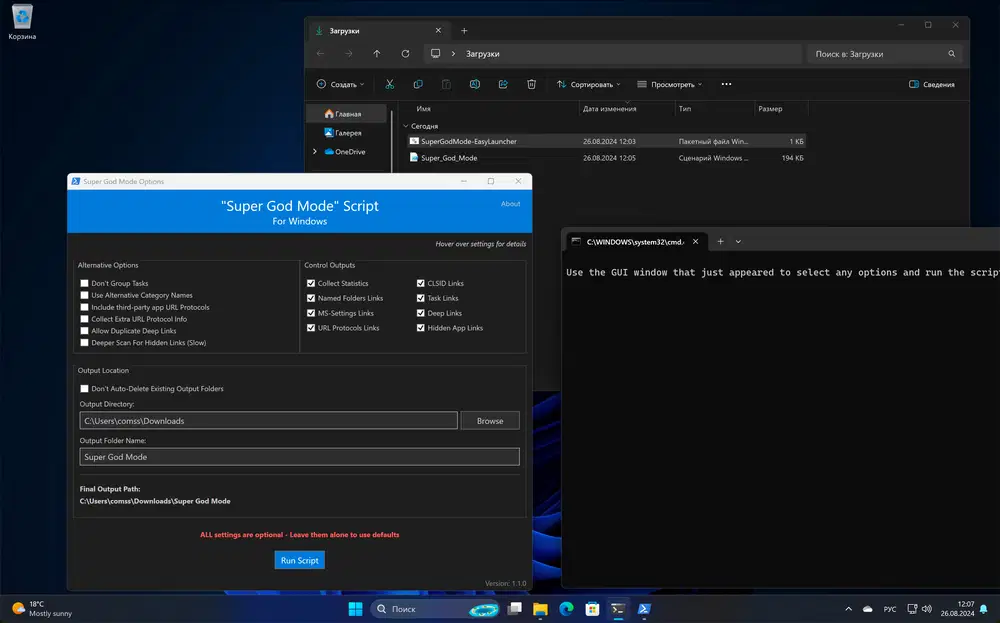Go up one folder level in Explorer
The image size is (1000, 623).
point(376,54)
